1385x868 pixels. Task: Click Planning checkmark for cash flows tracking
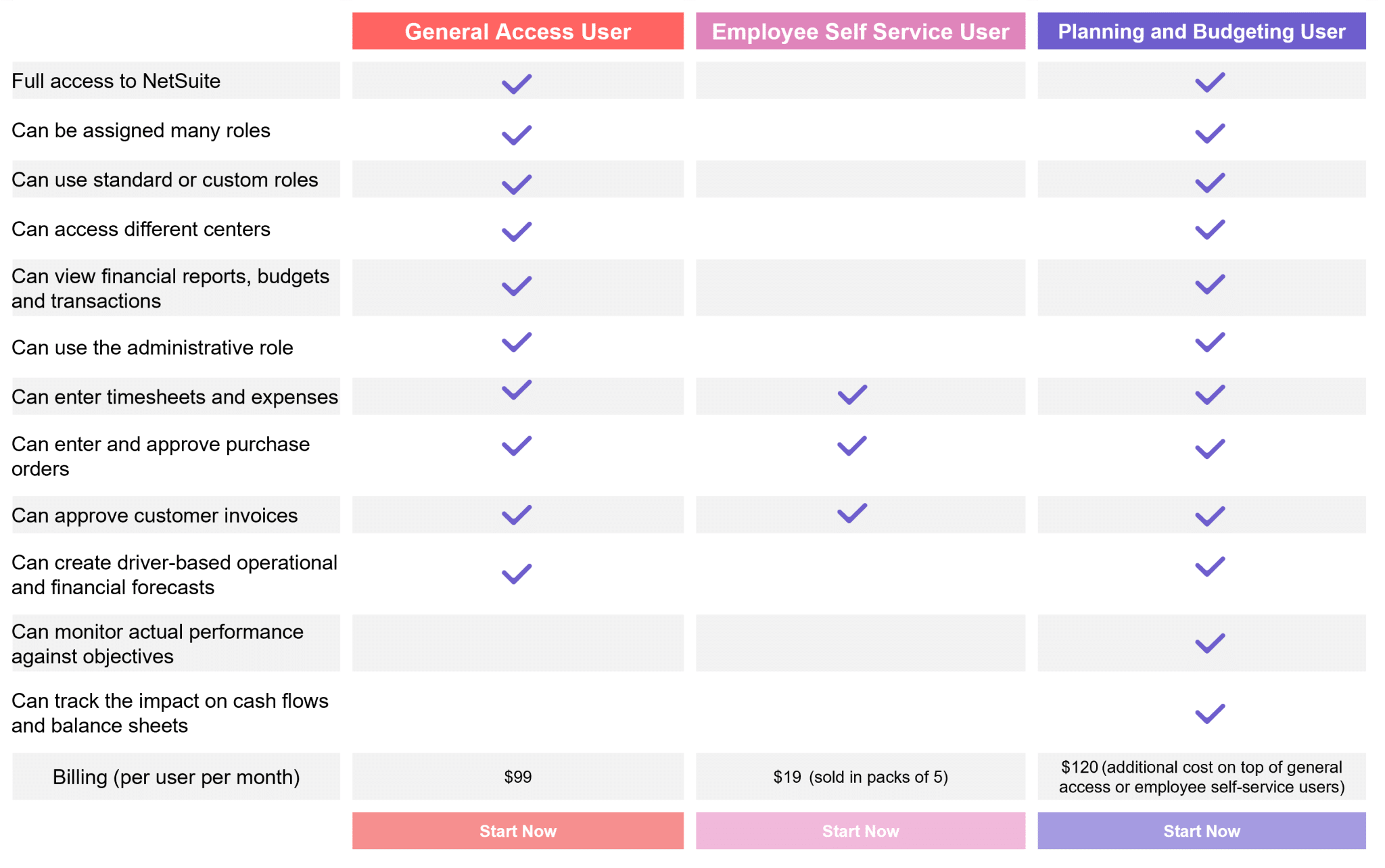[1210, 713]
